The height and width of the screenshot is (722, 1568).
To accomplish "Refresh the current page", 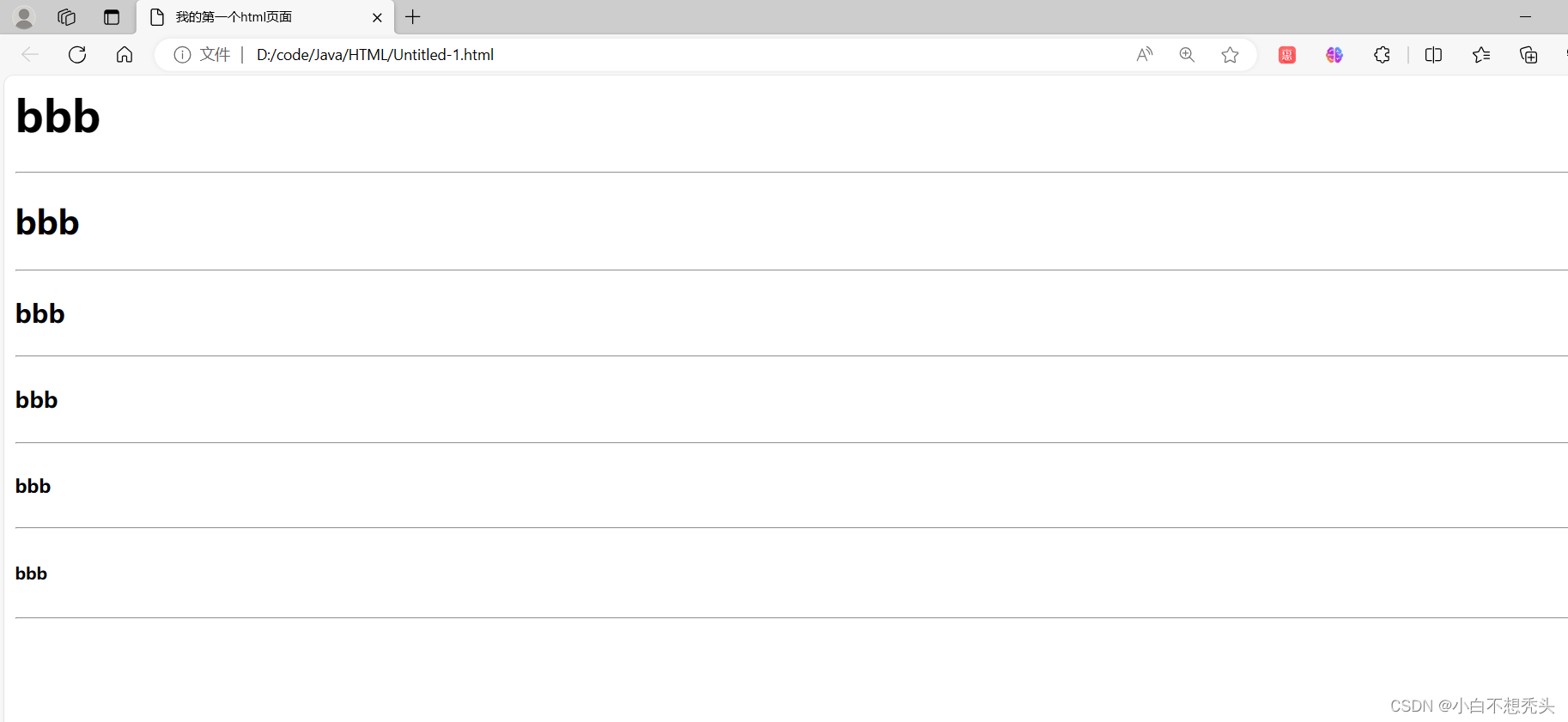I will [77, 55].
